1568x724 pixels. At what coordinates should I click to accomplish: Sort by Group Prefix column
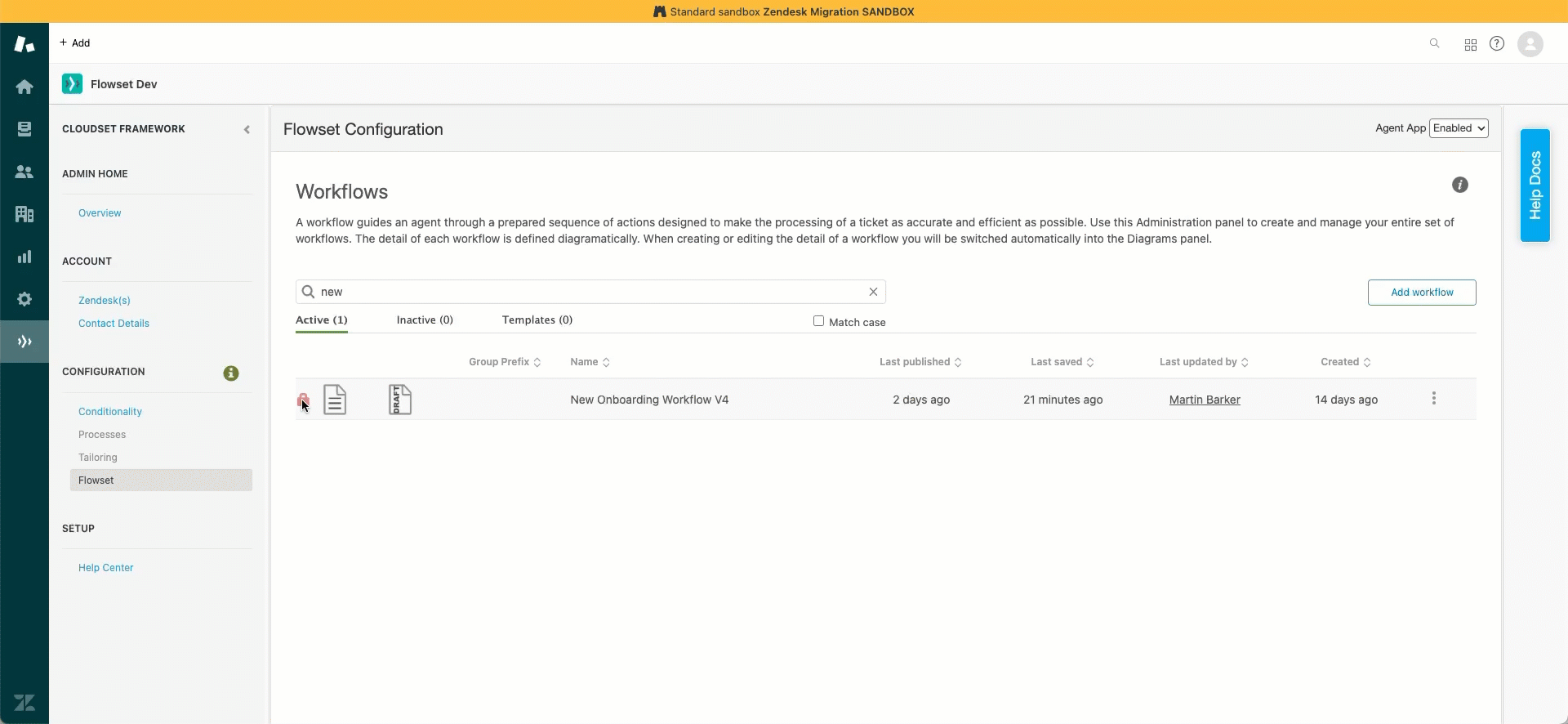(505, 362)
